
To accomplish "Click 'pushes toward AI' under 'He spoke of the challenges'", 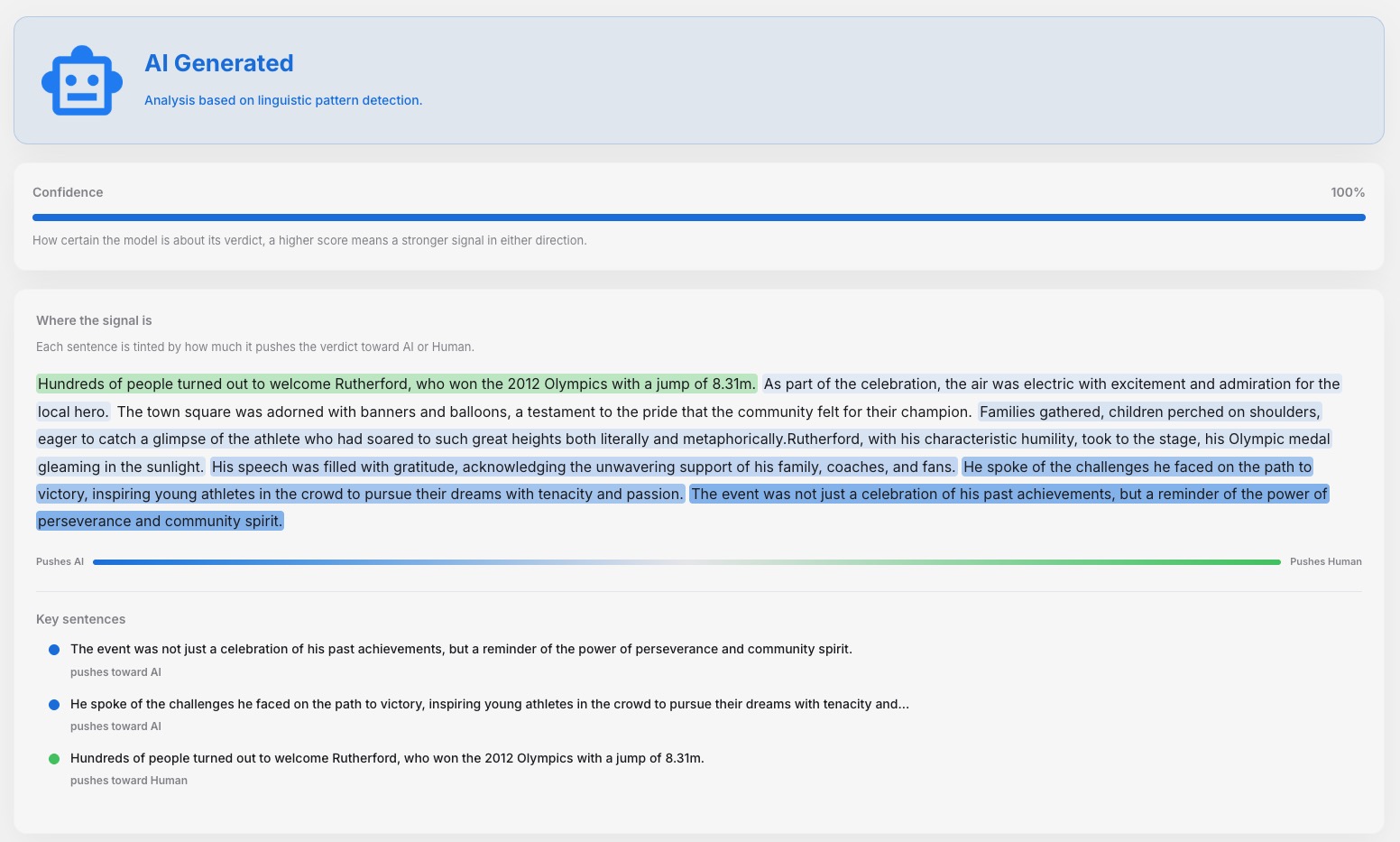I will click(115, 726).
